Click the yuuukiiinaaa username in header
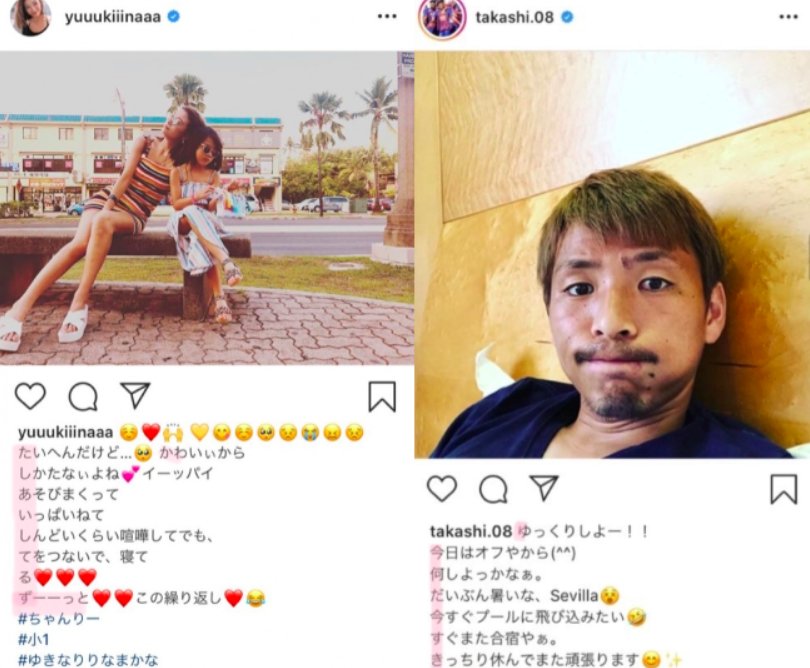This screenshot has width=810, height=668. click(113, 17)
